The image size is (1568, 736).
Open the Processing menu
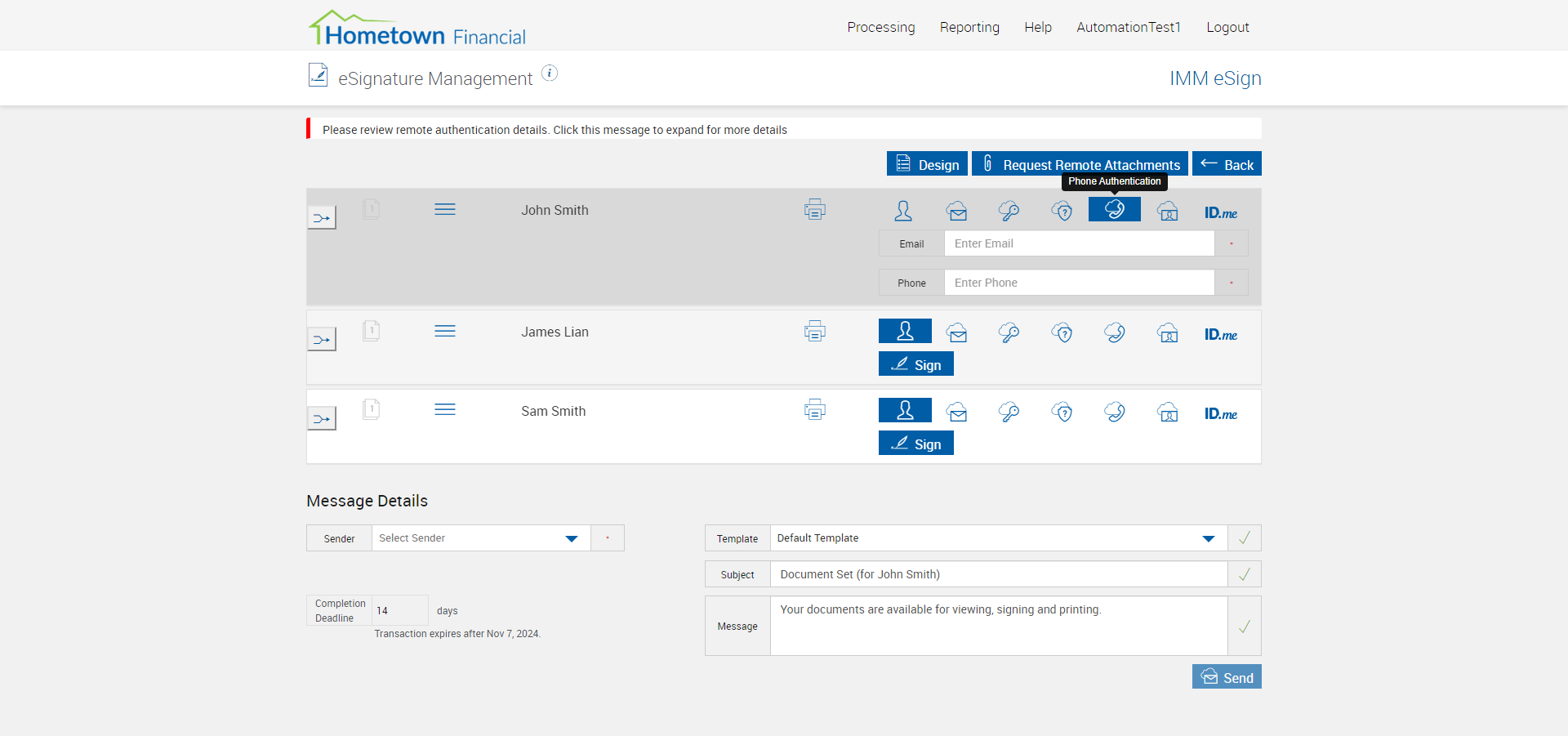point(881,27)
